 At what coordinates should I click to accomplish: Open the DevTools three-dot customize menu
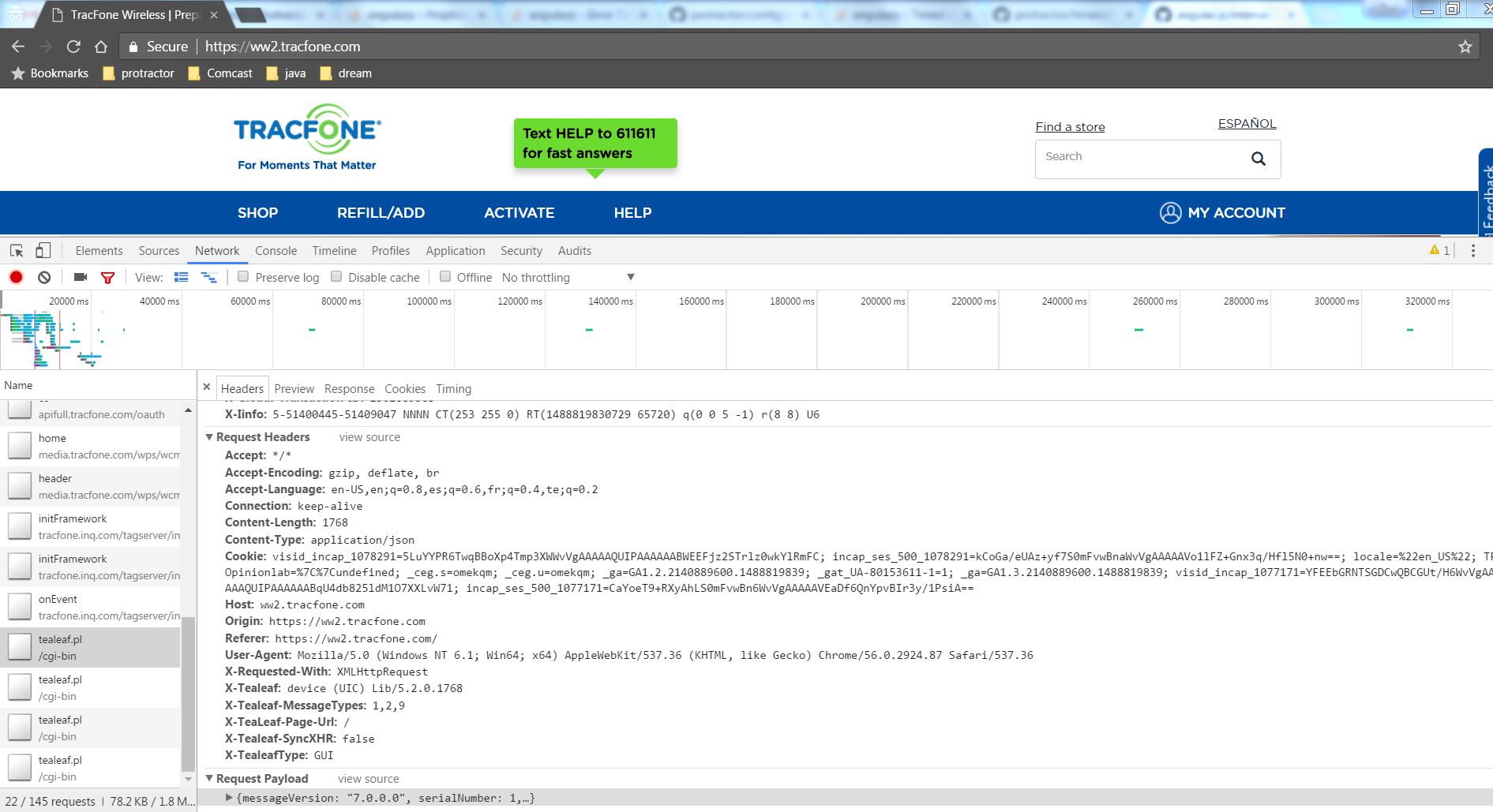tap(1472, 250)
